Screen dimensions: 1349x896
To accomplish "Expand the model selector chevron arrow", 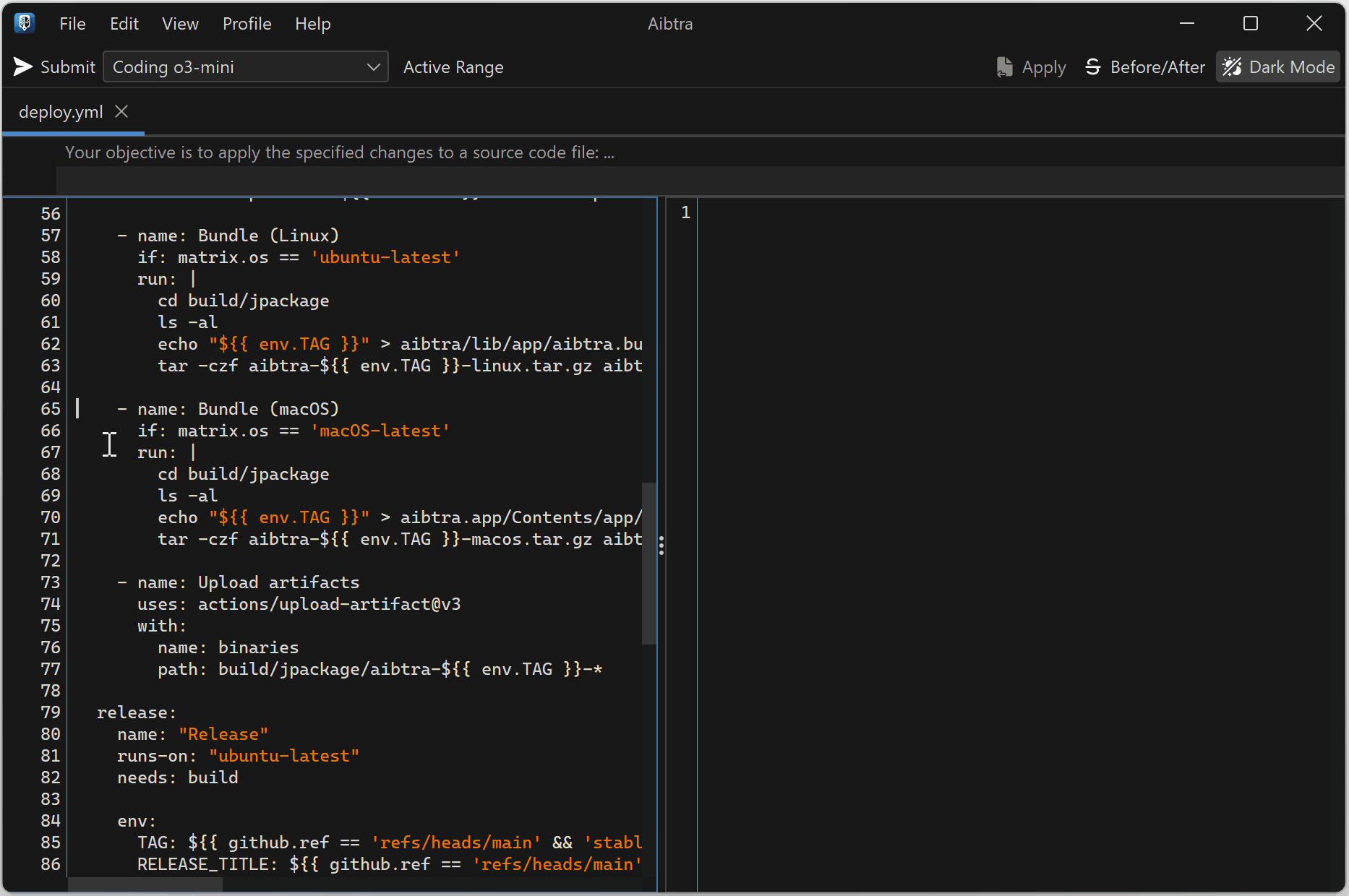I will (x=373, y=67).
